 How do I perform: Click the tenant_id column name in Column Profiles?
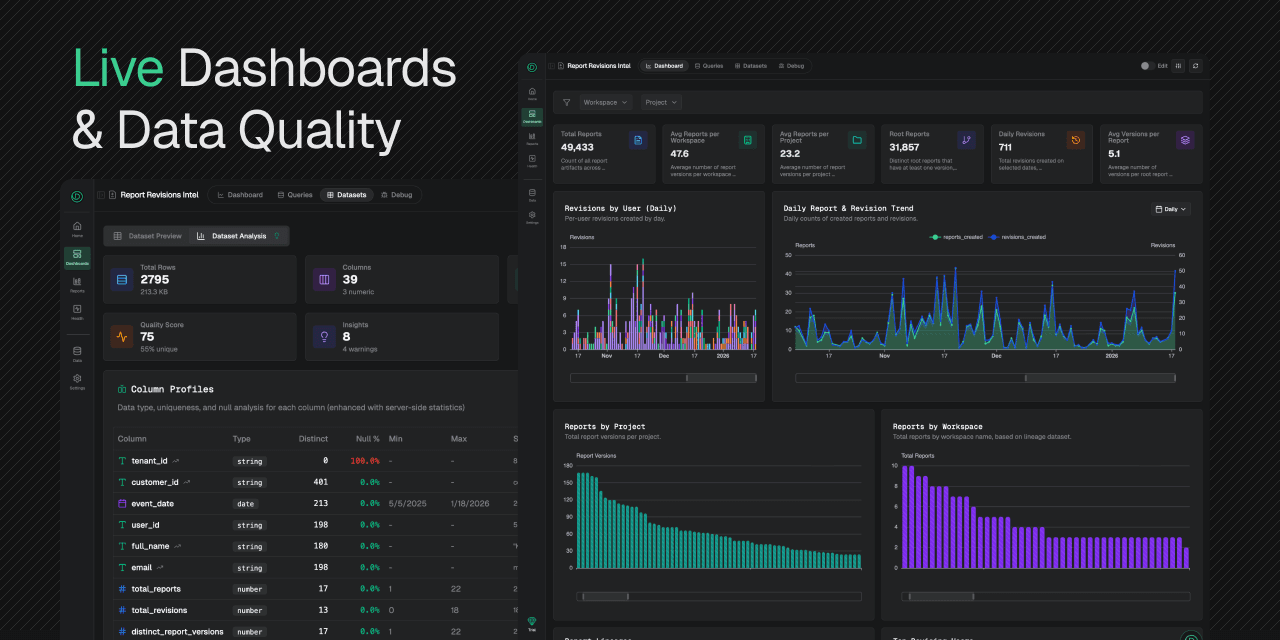tap(149, 461)
